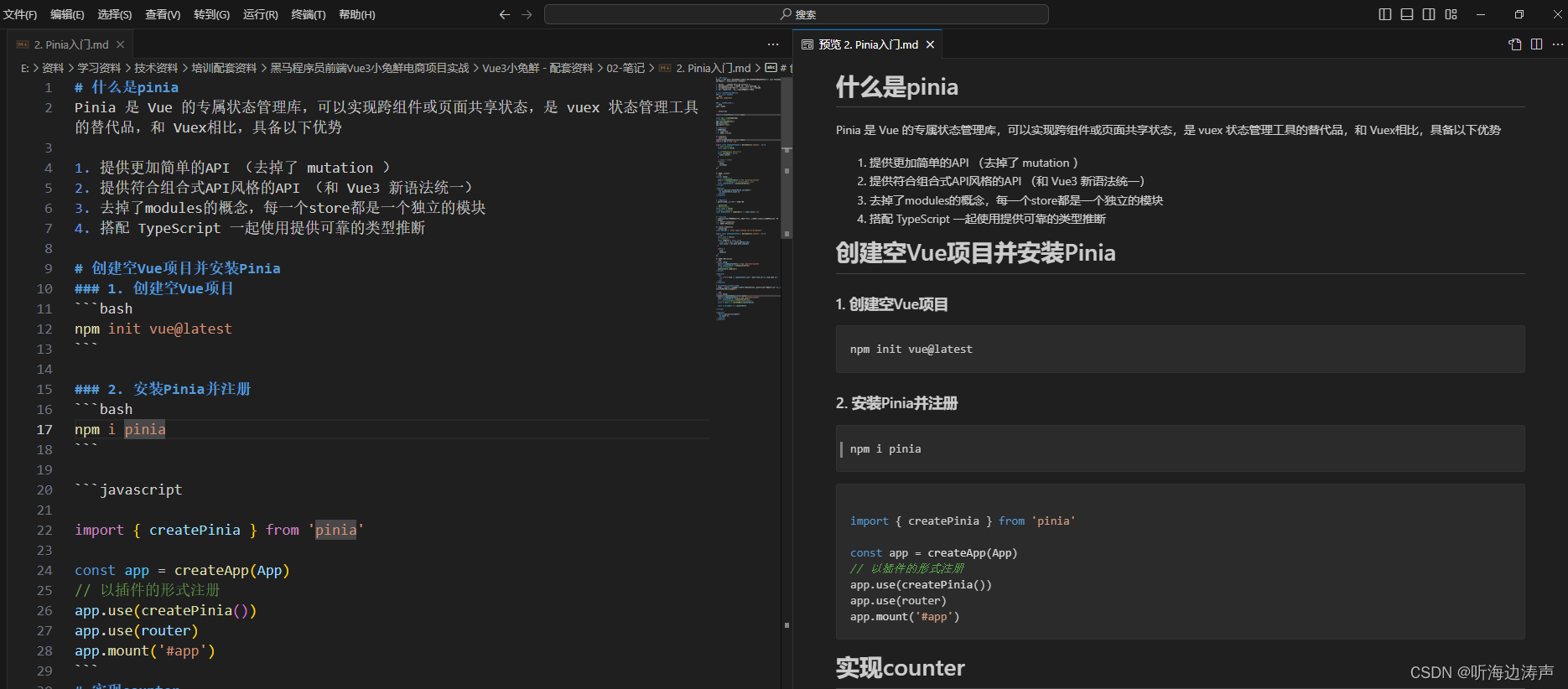Open the 帮助(H) menu
The width and height of the screenshot is (1568, 689).
[357, 14]
